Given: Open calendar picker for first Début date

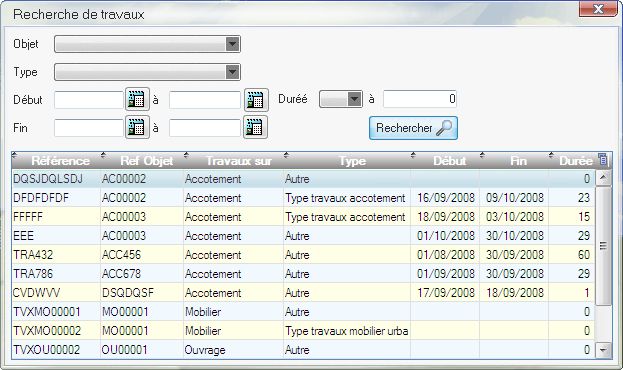Looking at the screenshot, I should coord(137,99).
